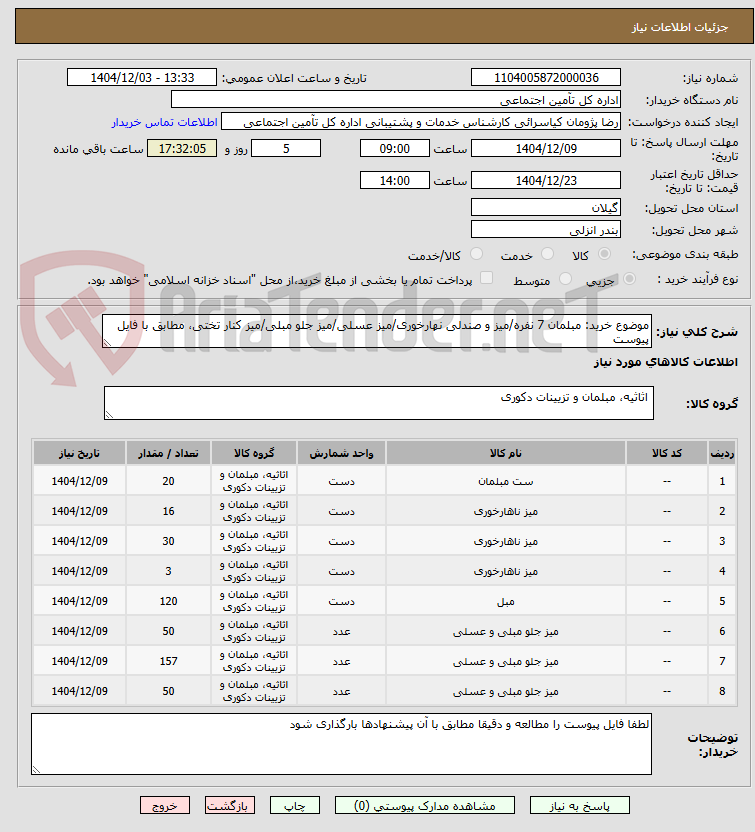Select میز جلو مبلی و عسلی in row 7

(x=506, y=661)
